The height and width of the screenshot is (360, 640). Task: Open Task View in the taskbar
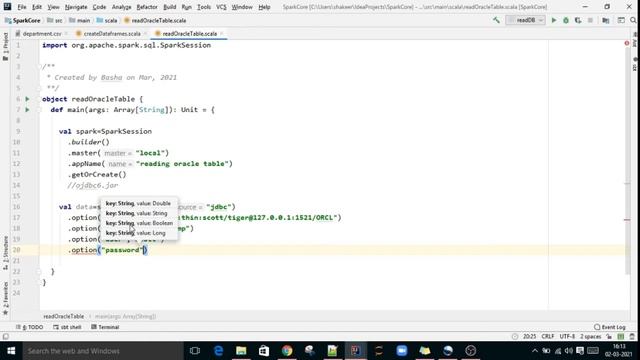195,351
